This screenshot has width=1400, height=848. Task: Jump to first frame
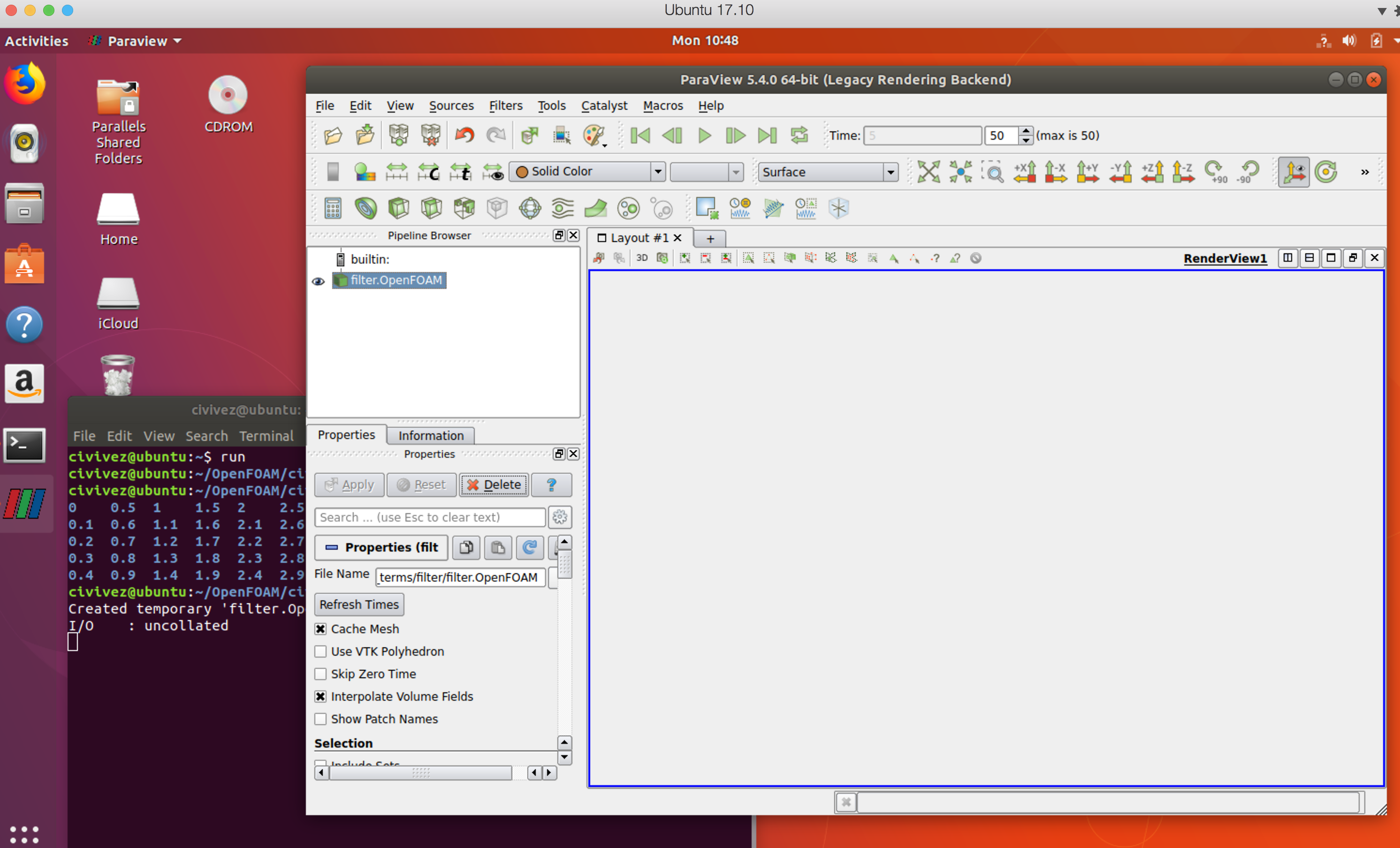640,136
